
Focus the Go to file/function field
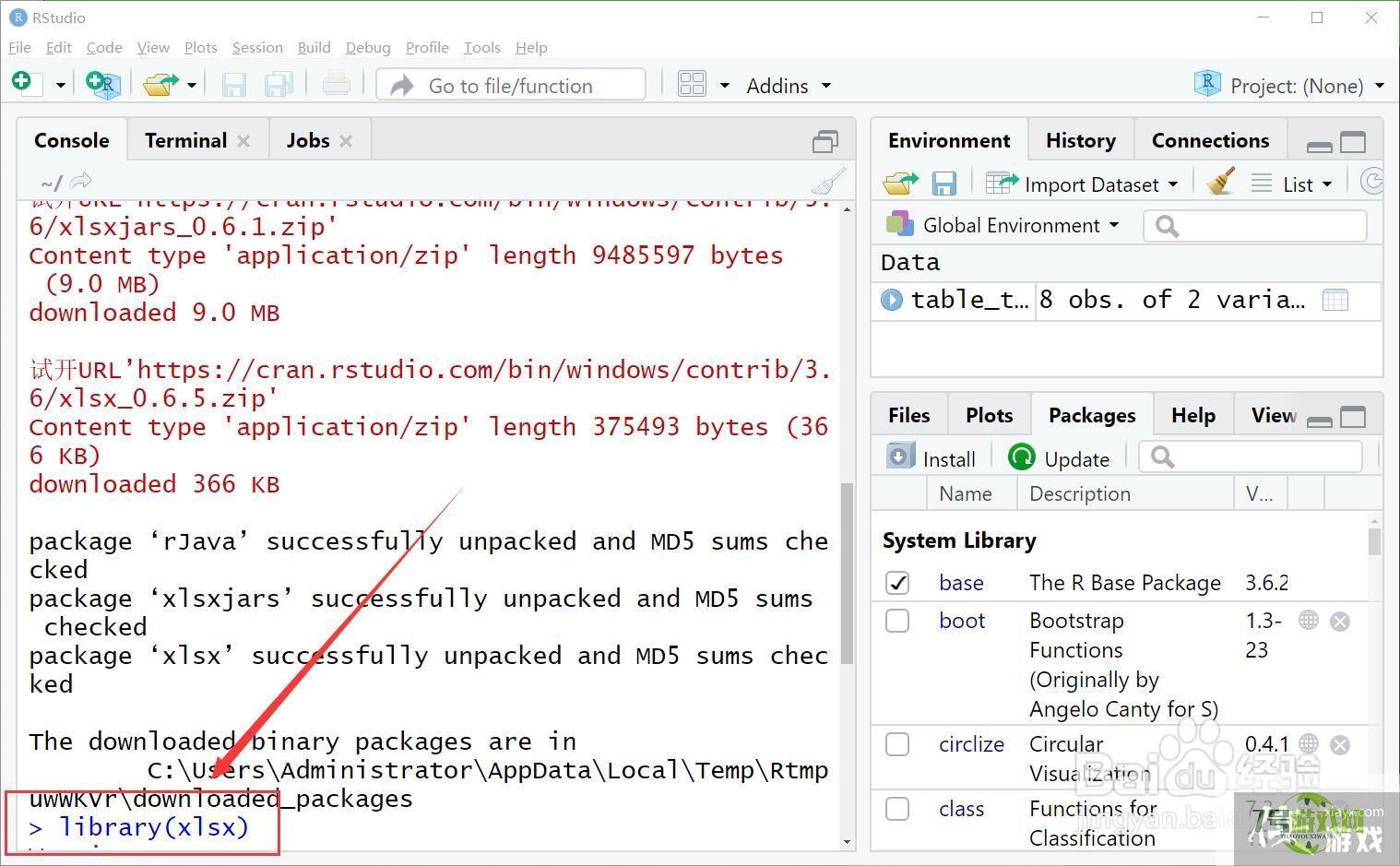[x=511, y=85]
